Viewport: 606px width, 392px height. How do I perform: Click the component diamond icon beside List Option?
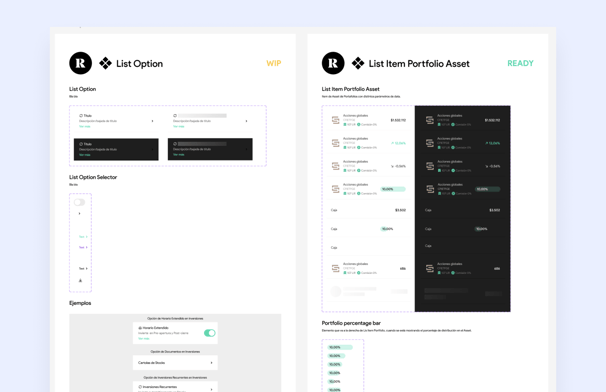(x=105, y=63)
